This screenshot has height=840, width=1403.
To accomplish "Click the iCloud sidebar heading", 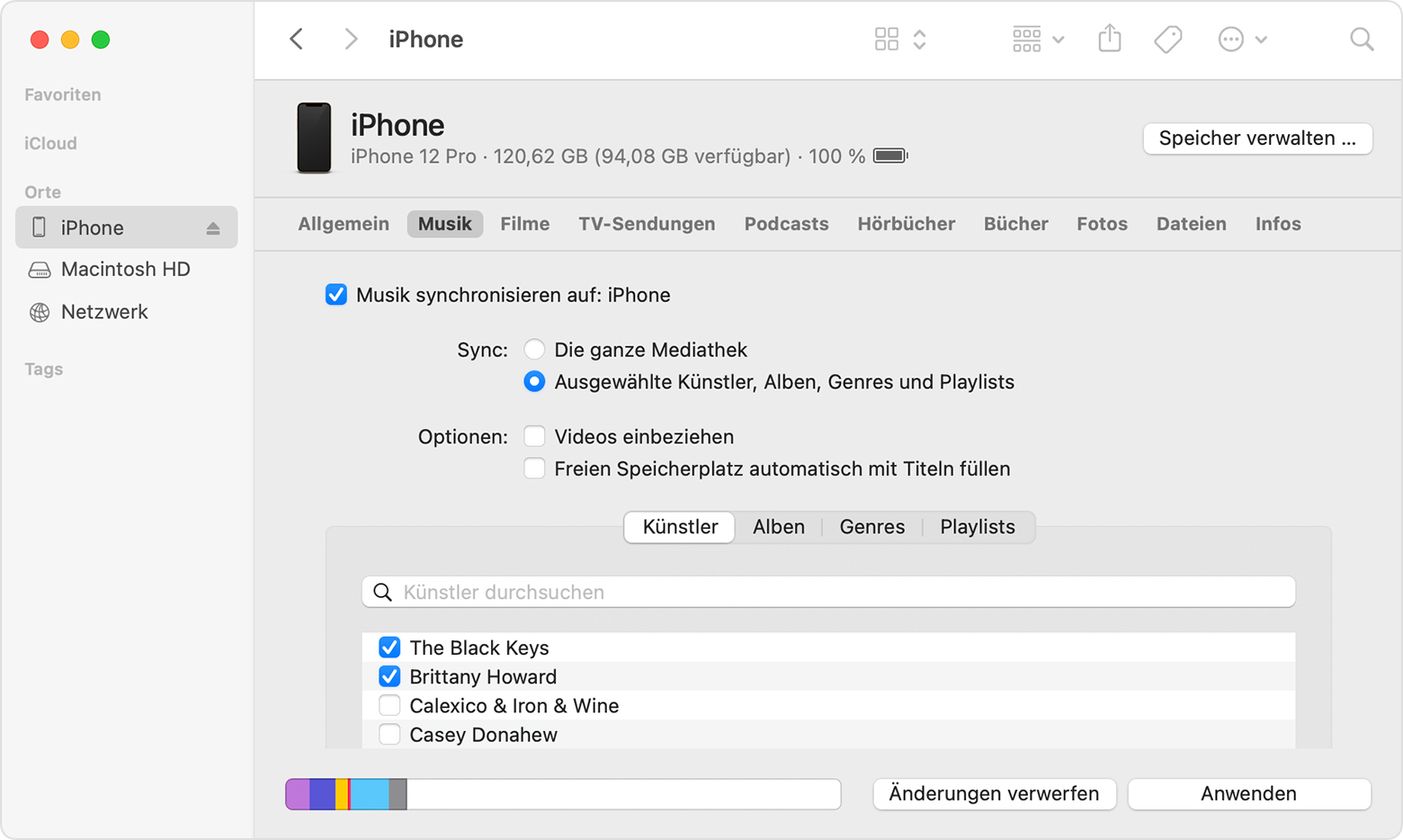I will point(50,143).
